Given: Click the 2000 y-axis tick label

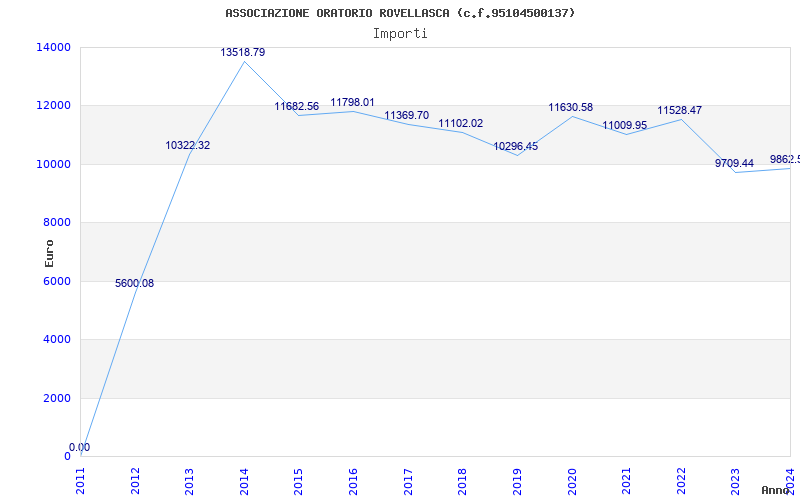Looking at the screenshot, I should pyautogui.click(x=57, y=398).
